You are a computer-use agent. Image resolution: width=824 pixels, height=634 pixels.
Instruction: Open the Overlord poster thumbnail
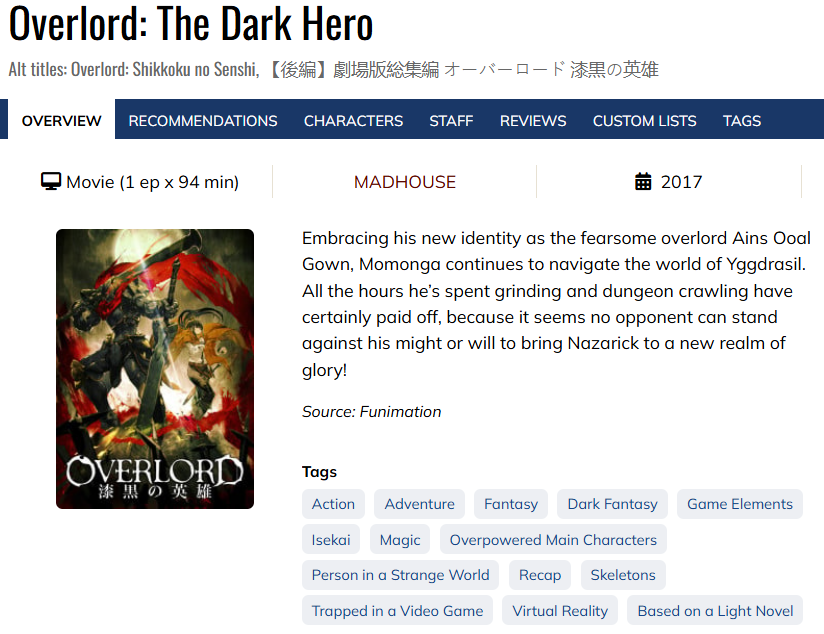pyautogui.click(x=155, y=369)
